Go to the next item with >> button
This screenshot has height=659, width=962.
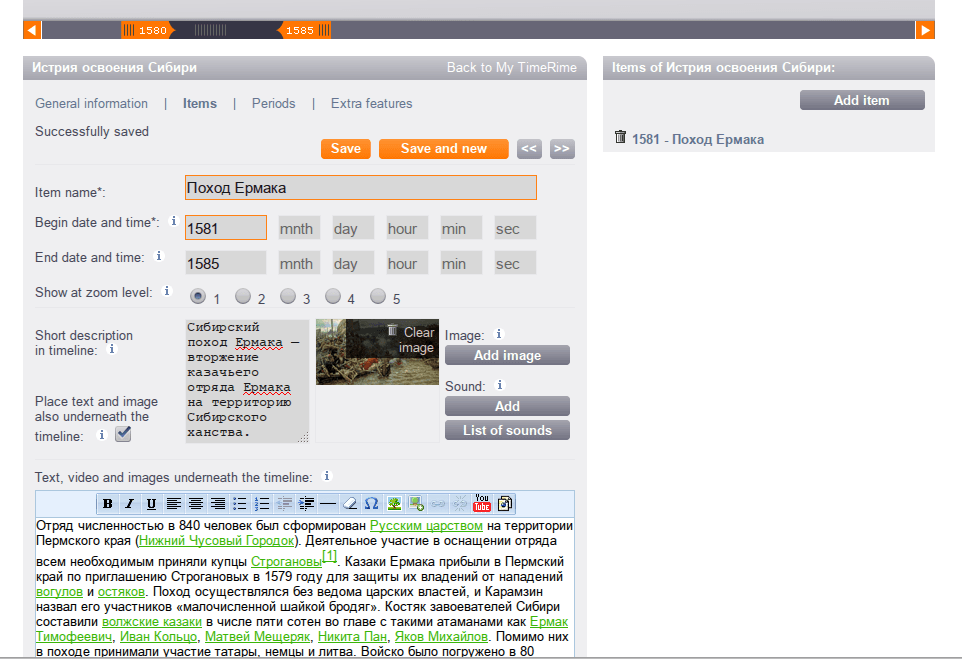tap(562, 149)
